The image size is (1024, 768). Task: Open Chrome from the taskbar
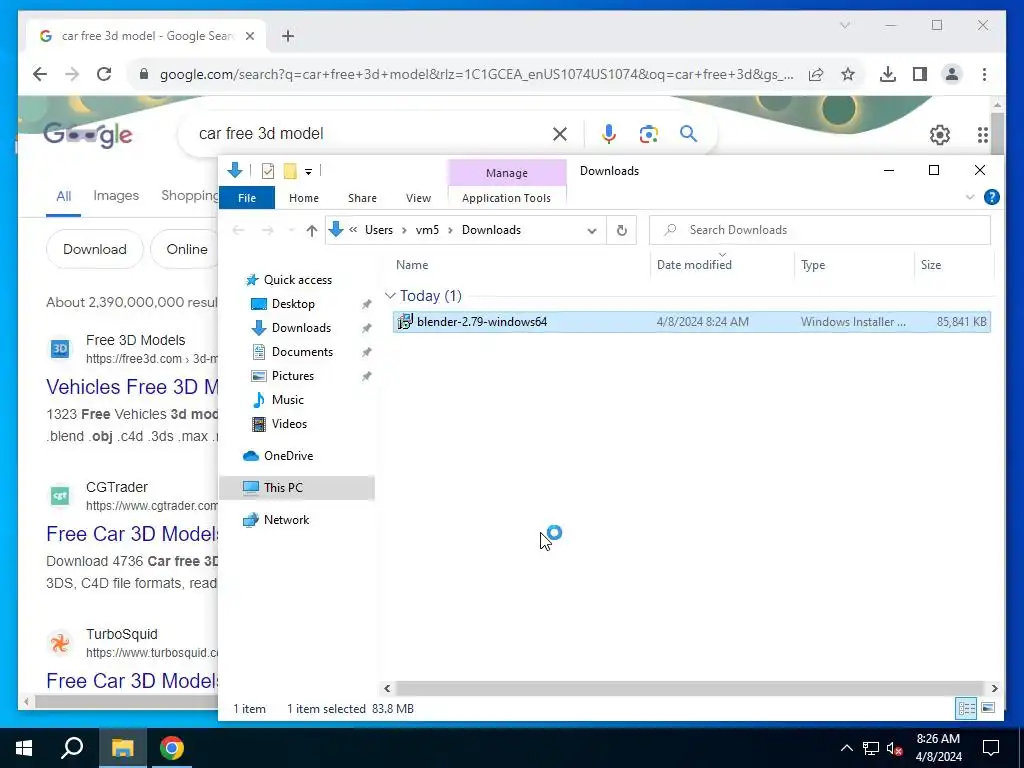point(171,748)
